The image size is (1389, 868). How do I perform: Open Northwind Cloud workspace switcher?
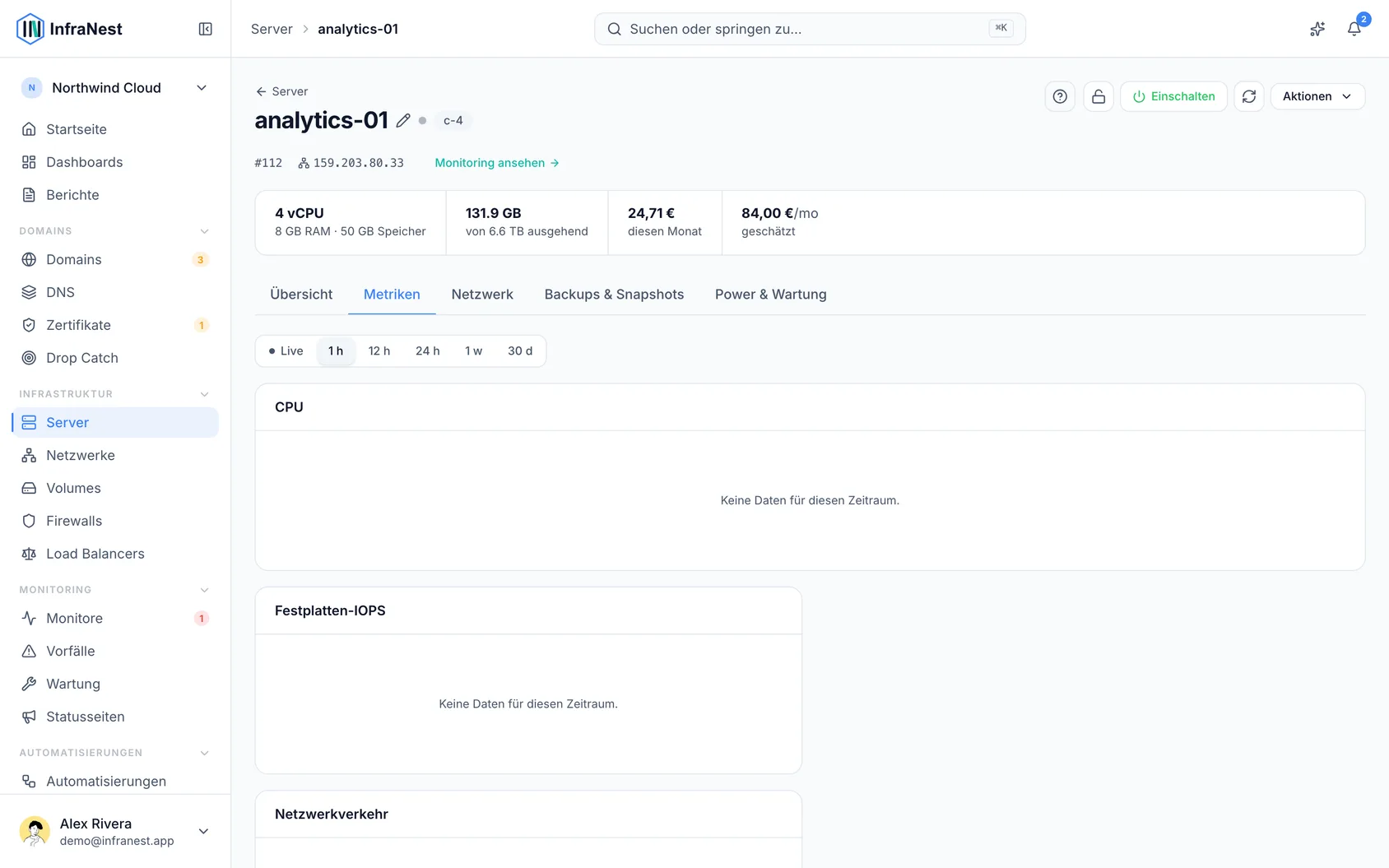click(115, 88)
